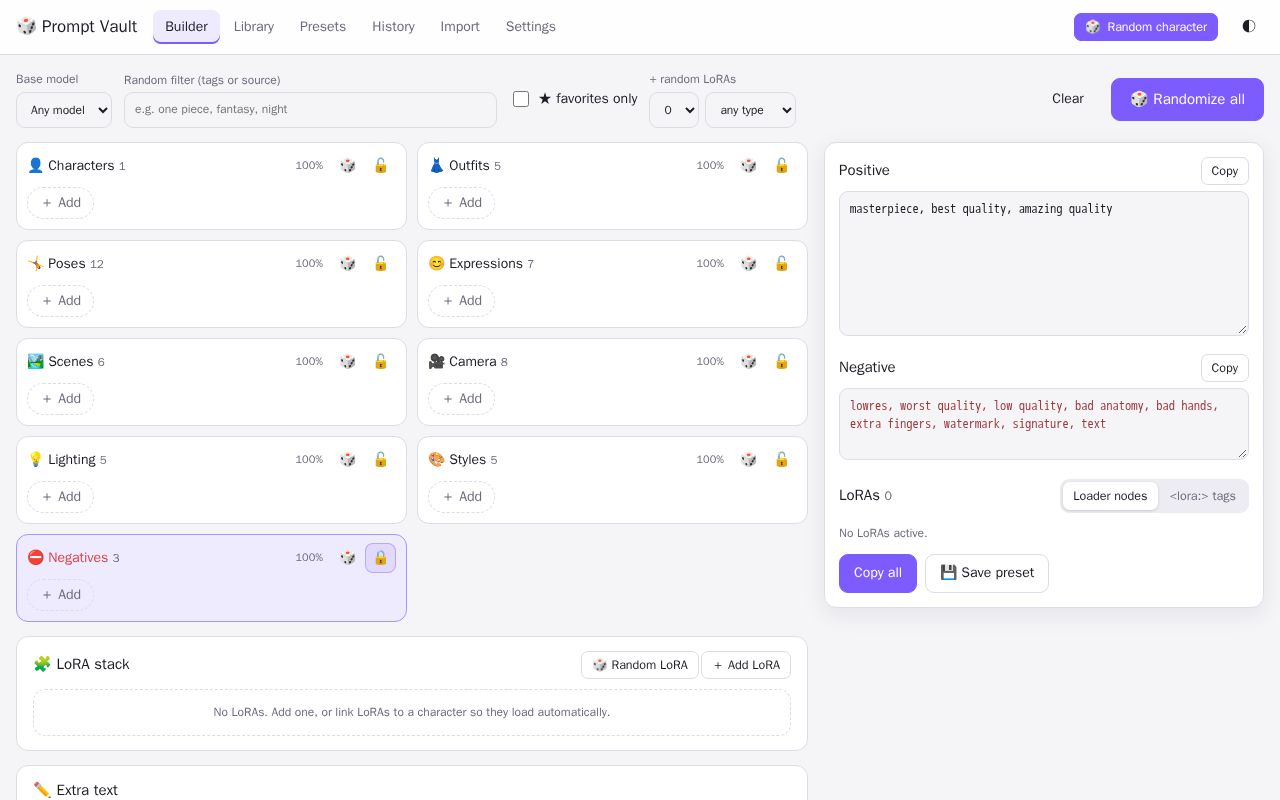The image size is (1280, 800).
Task: Enable favorites only checkbox
Action: coord(521,99)
